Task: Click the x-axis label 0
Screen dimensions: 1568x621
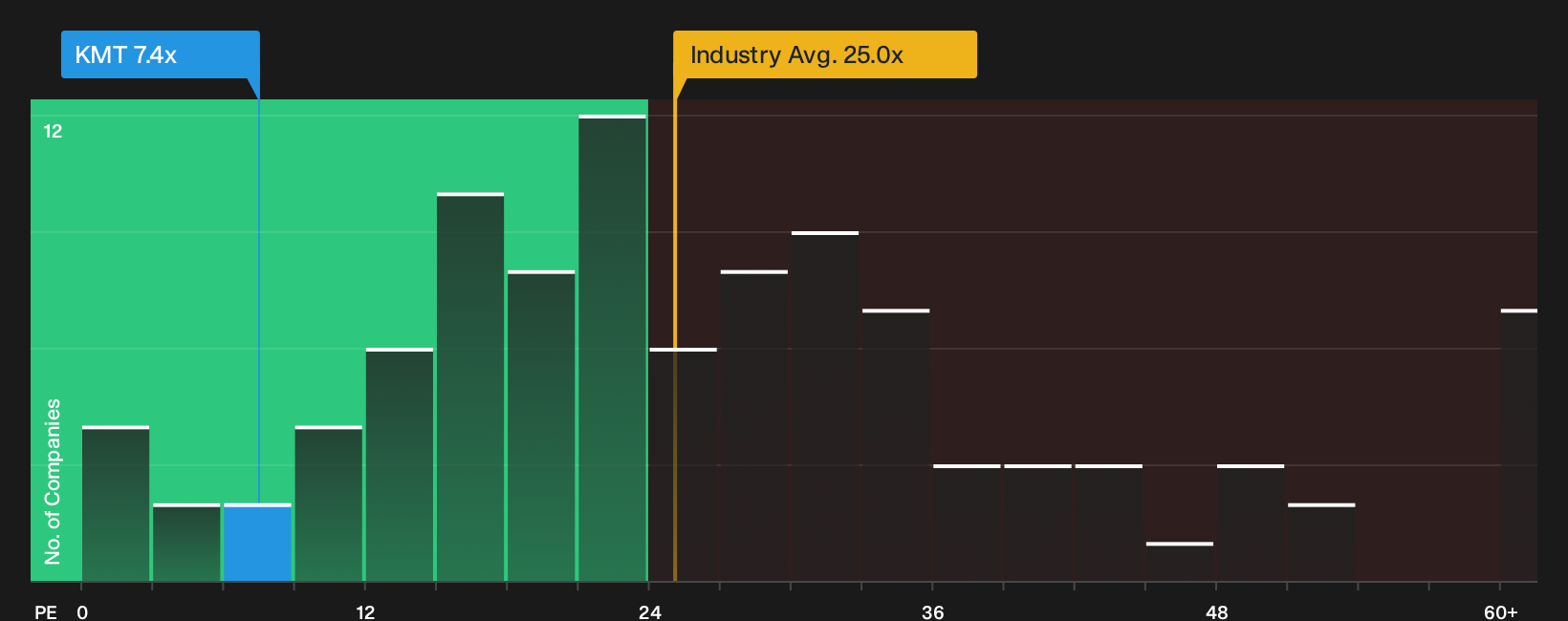Action: click(82, 611)
